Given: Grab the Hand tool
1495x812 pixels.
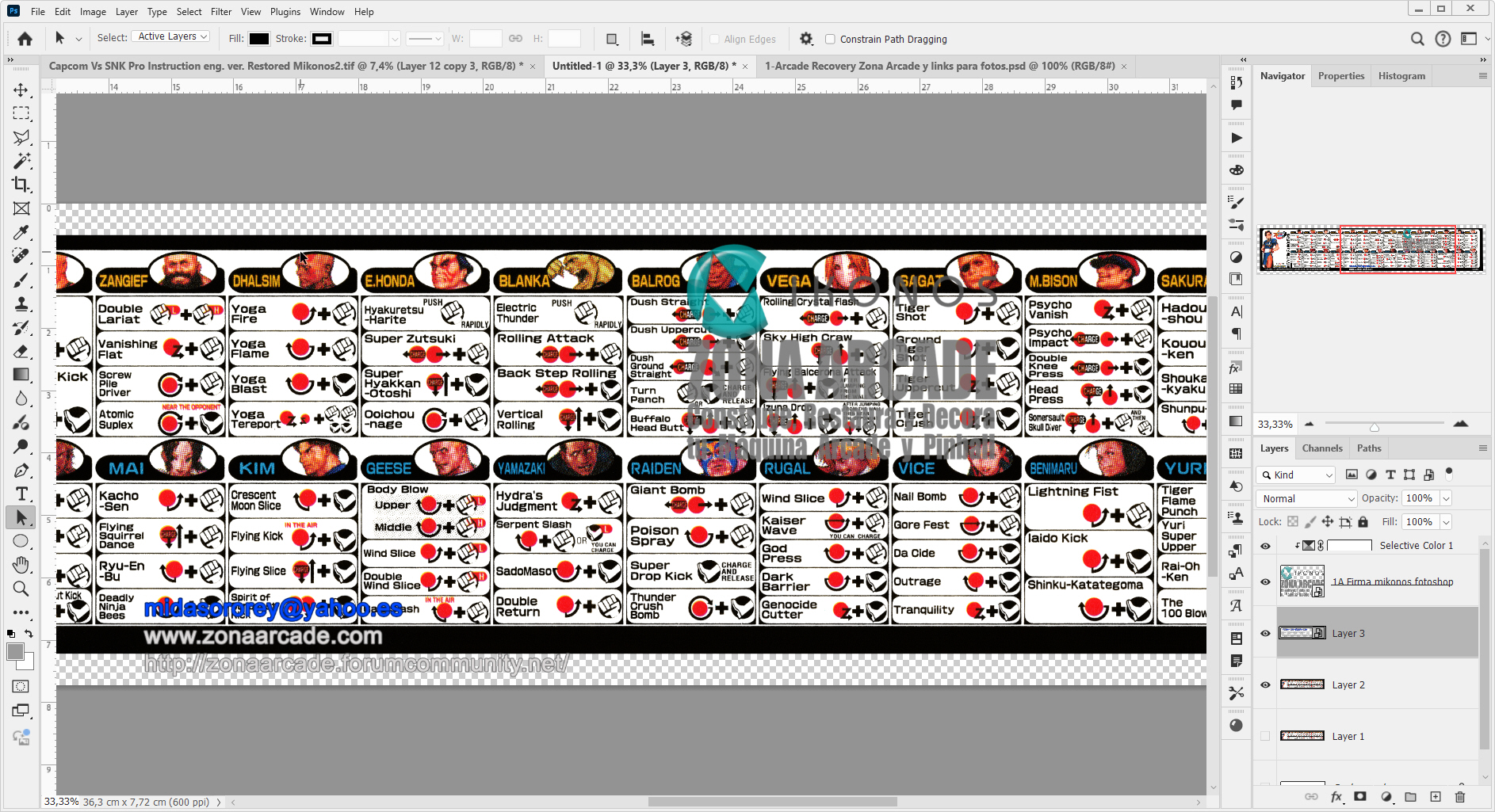Looking at the screenshot, I should click(21, 565).
